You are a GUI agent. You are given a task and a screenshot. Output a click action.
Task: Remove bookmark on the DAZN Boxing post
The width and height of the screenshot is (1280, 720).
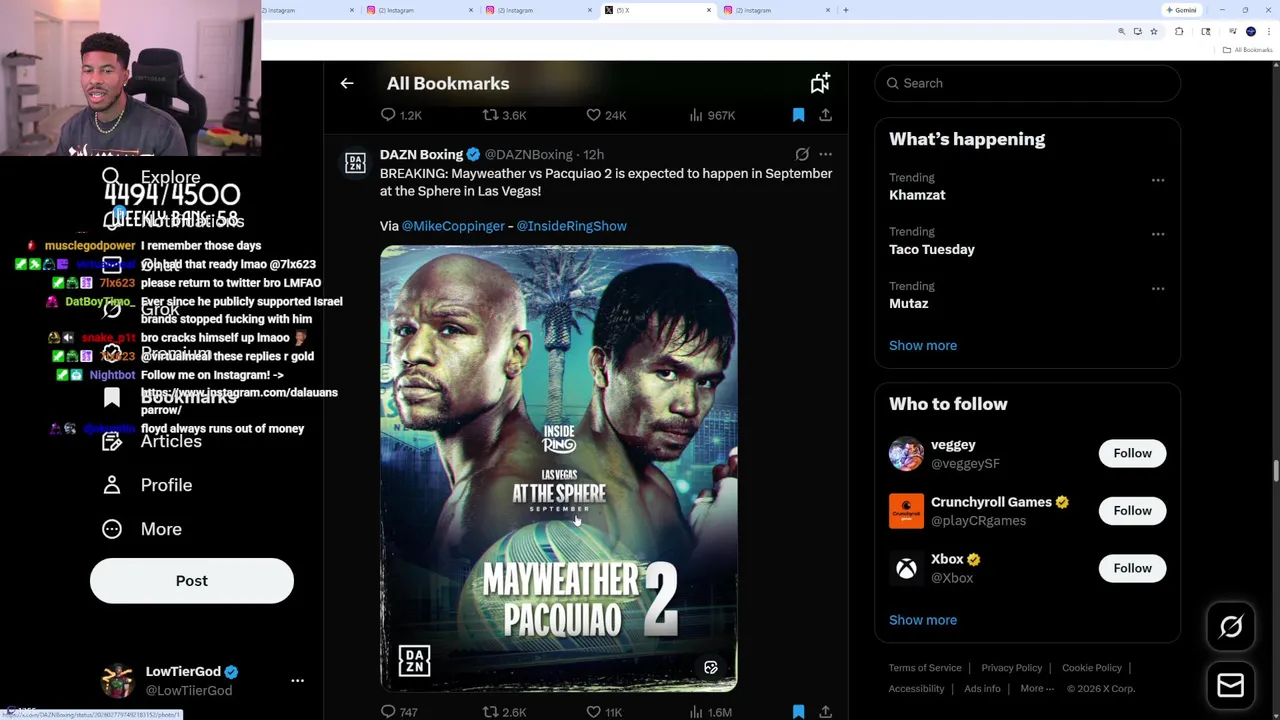click(798, 712)
